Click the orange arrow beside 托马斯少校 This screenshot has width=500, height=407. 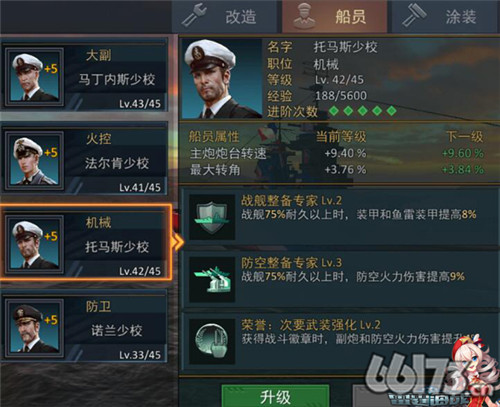pos(177,242)
